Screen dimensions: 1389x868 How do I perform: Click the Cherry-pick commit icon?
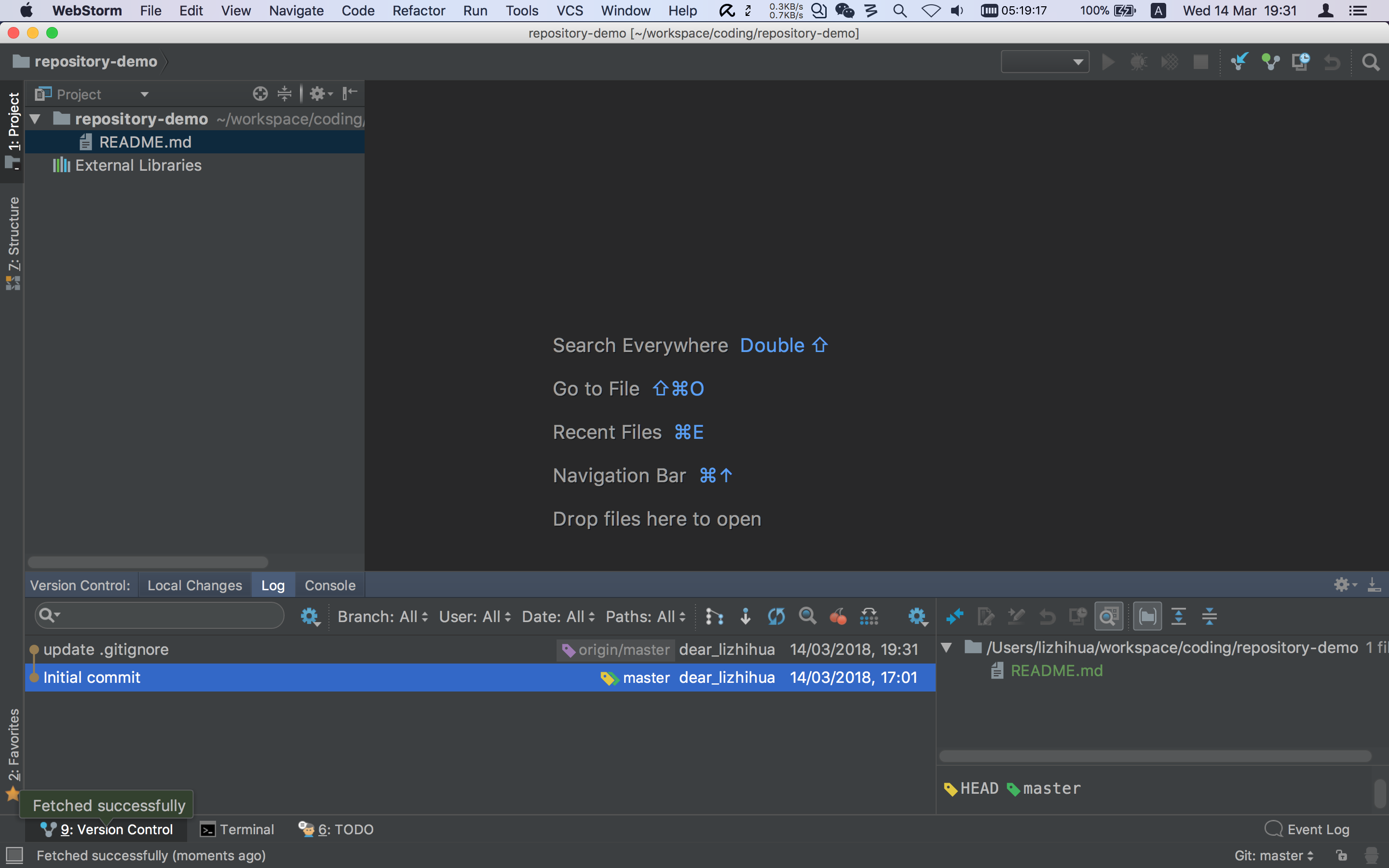pyautogui.click(x=838, y=617)
